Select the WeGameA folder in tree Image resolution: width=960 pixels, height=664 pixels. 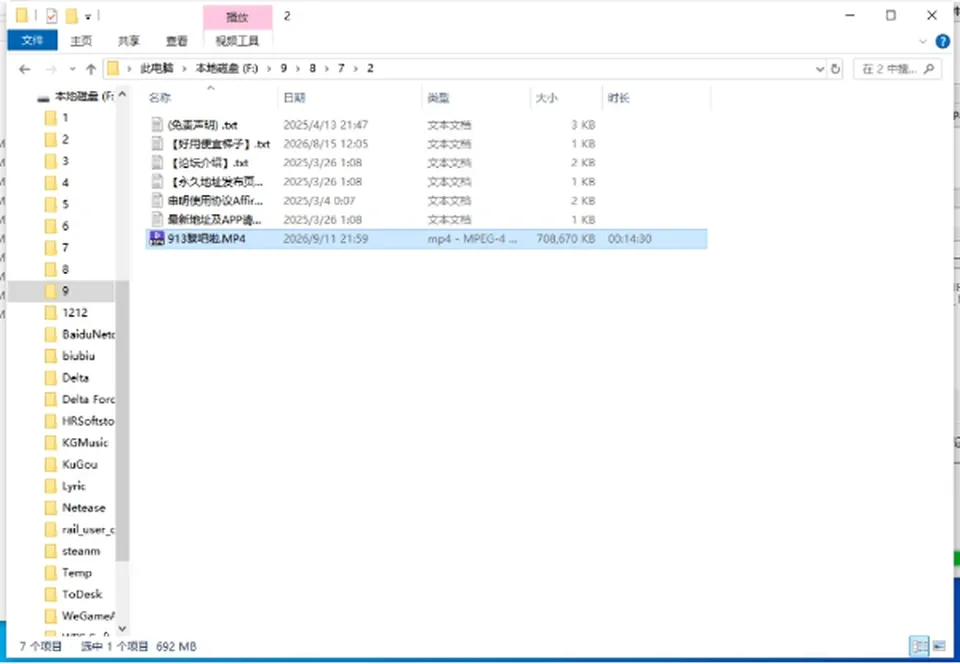(88, 616)
